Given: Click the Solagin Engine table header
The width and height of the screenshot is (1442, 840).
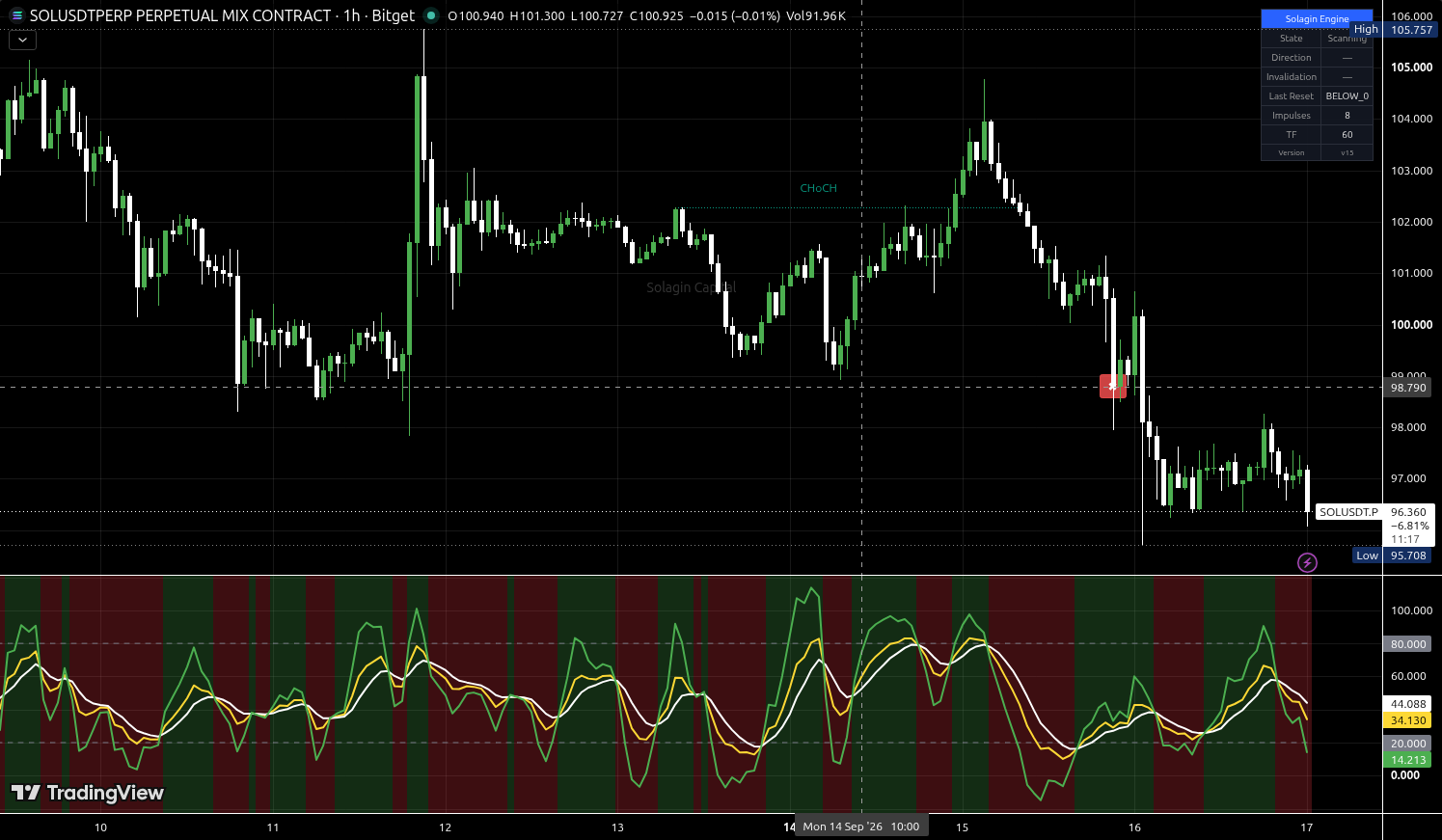Looking at the screenshot, I should [1317, 19].
